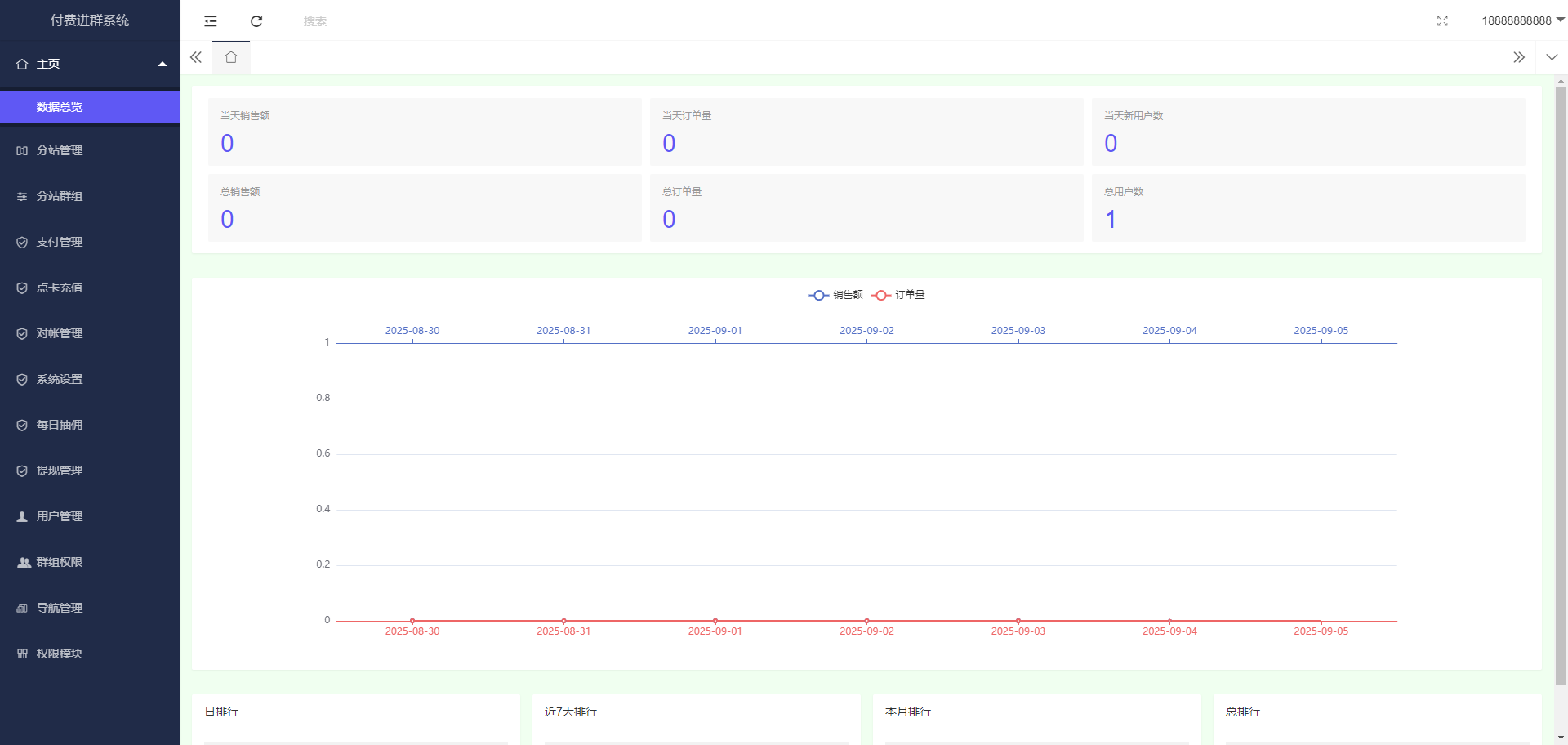Open the tab actions dropdown chevron
The image size is (1568, 745).
pos(1552,57)
